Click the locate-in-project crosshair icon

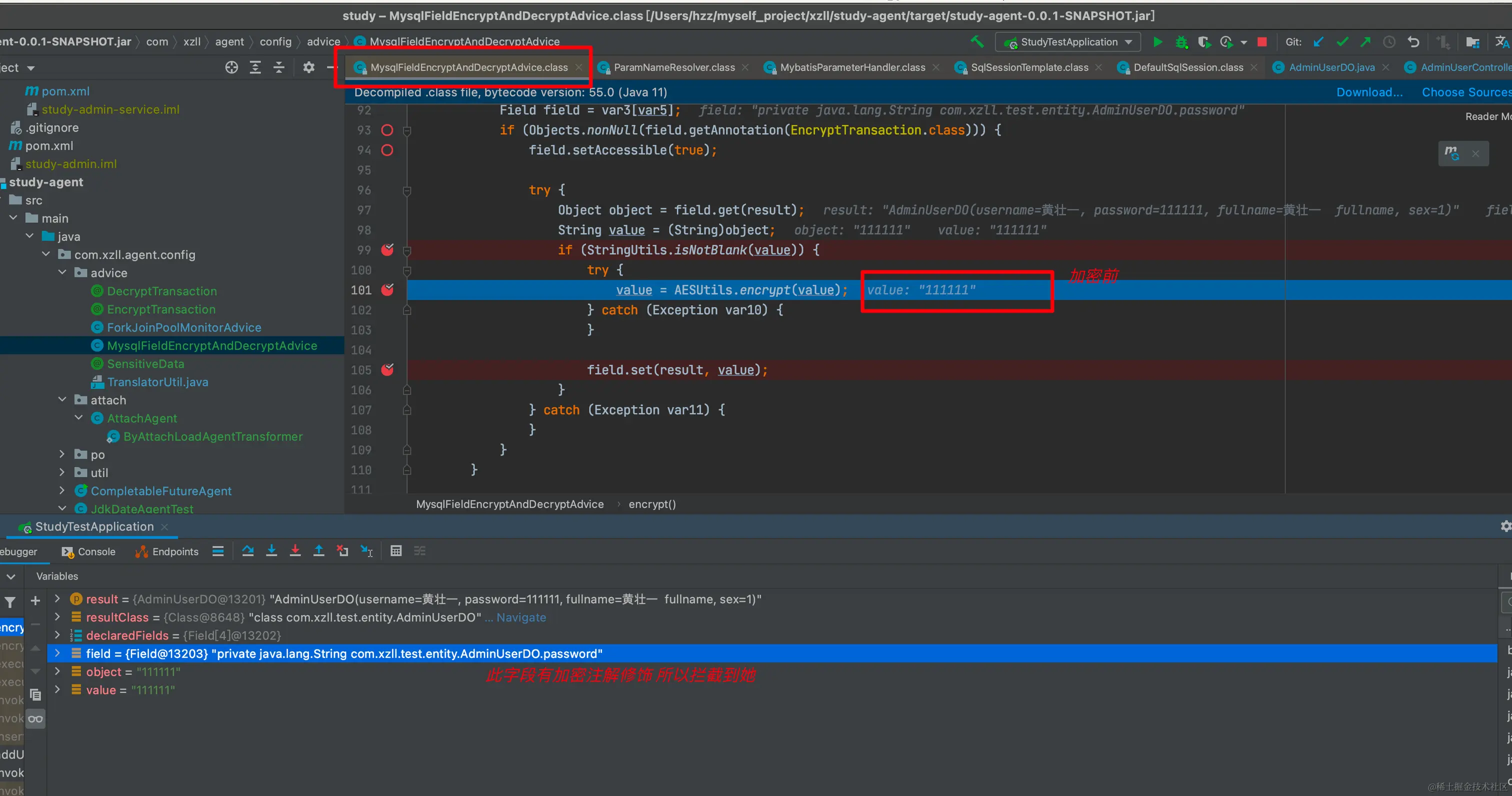pyautogui.click(x=231, y=67)
